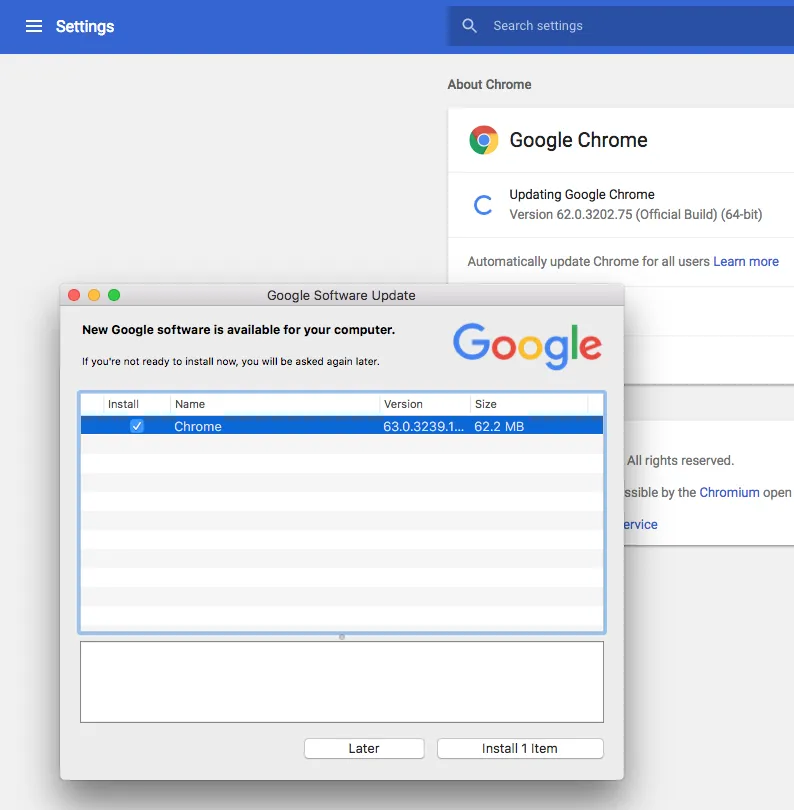Click the 62.2 MB size cell
Image resolution: width=794 pixels, height=810 pixels.
point(499,426)
